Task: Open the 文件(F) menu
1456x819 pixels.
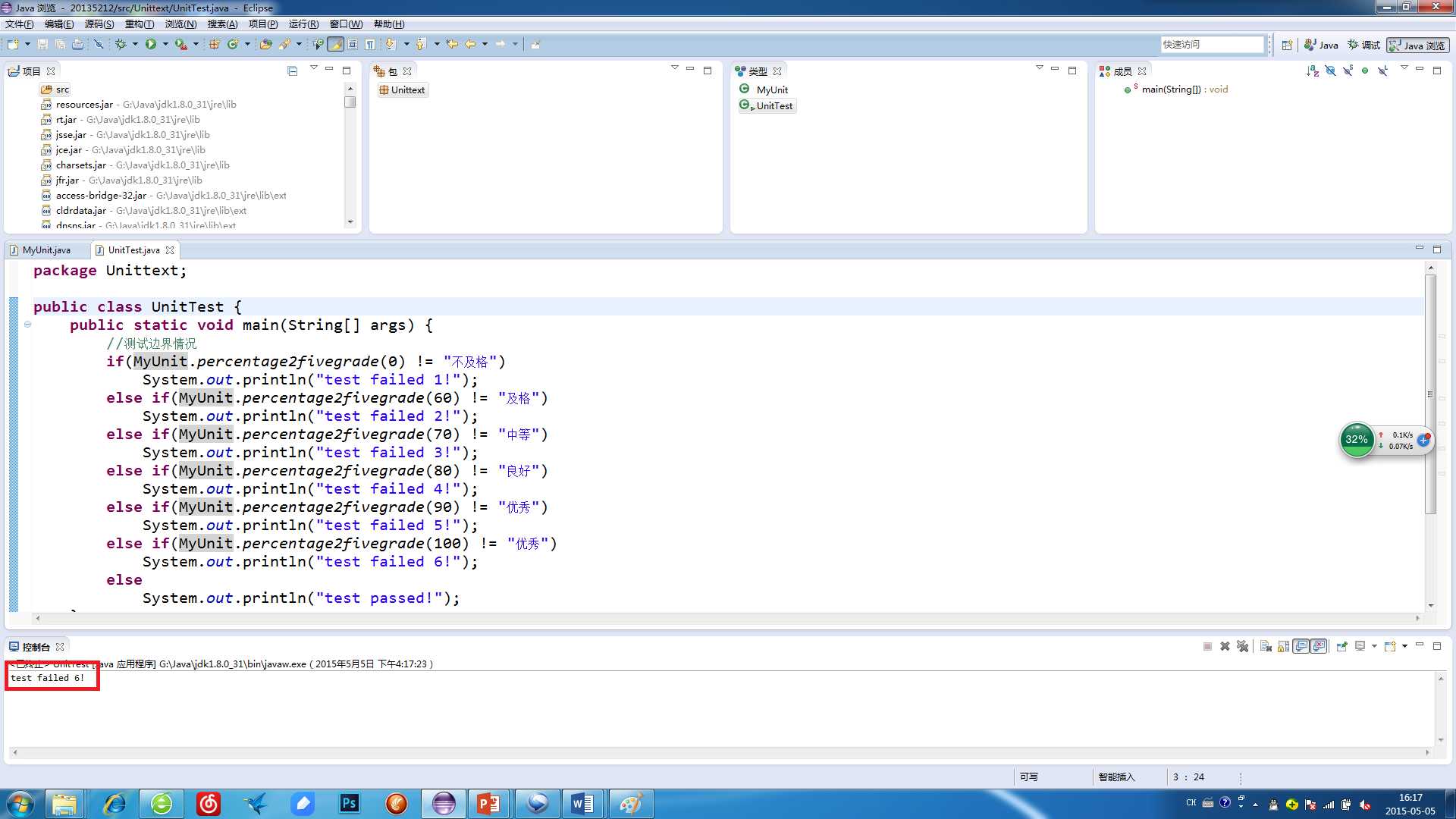Action: 20,24
